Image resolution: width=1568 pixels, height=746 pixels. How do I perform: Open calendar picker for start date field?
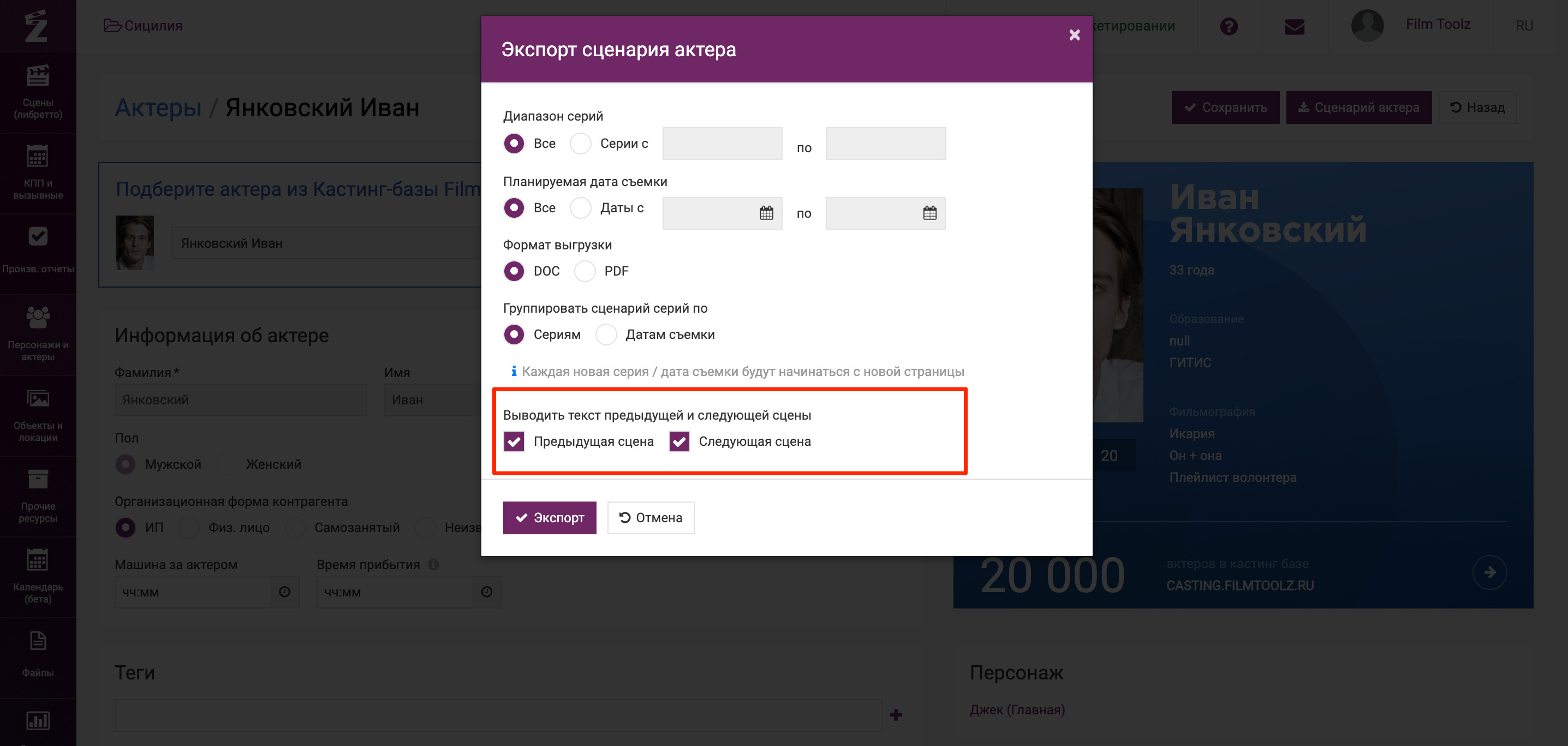tap(766, 213)
